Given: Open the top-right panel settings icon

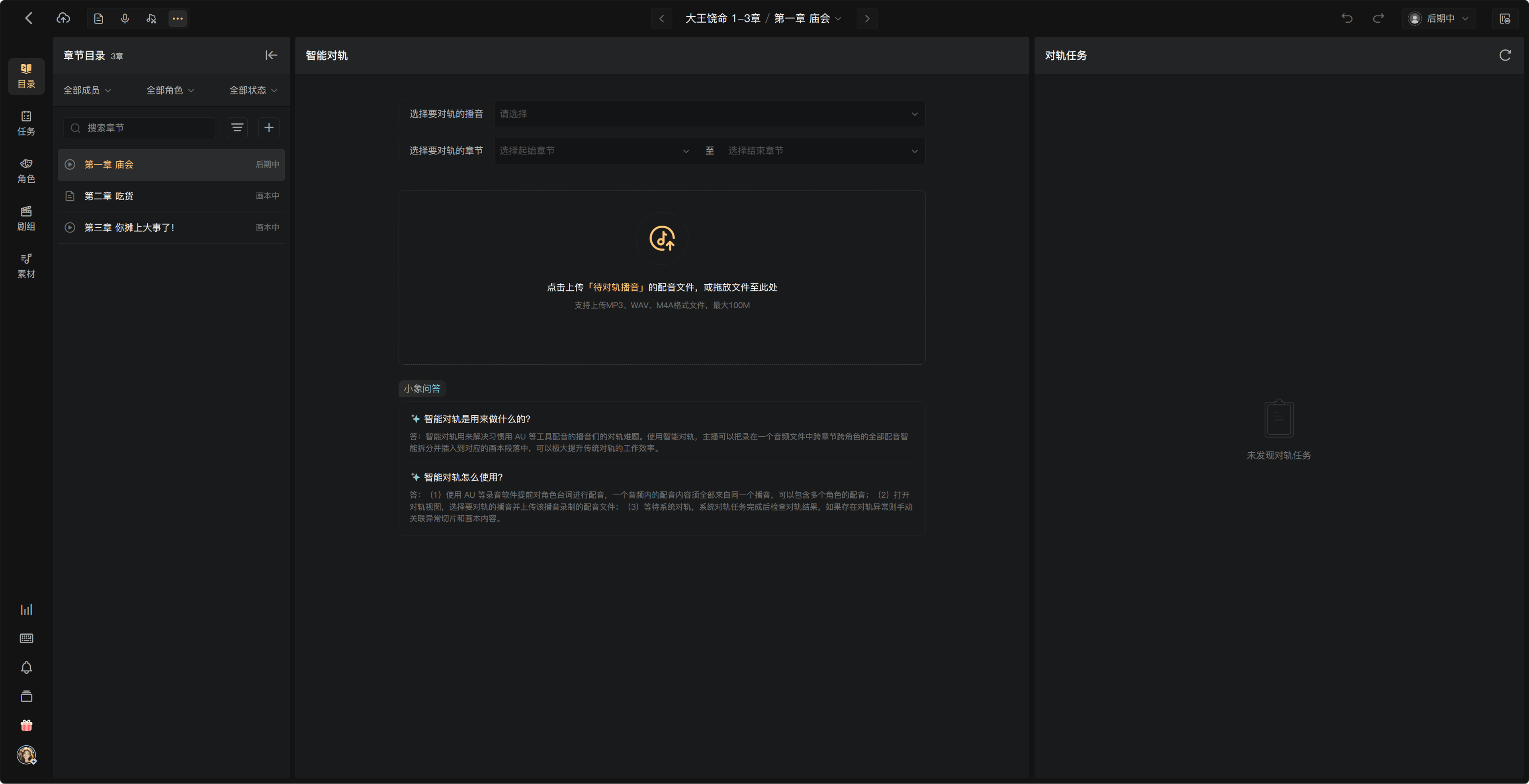Looking at the screenshot, I should click(x=1505, y=19).
